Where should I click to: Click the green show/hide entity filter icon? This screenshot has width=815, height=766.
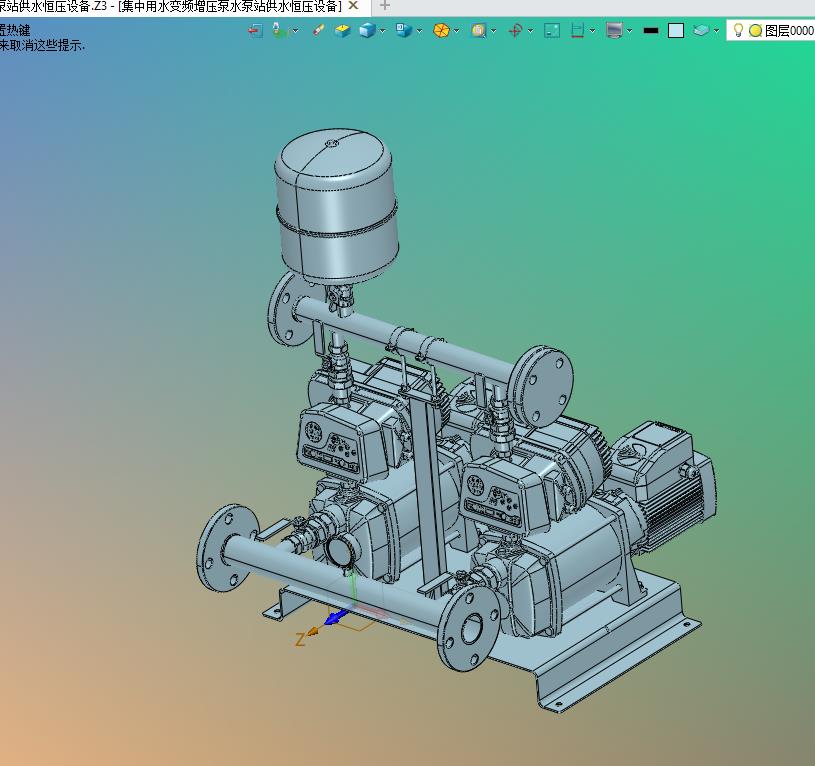[280, 31]
